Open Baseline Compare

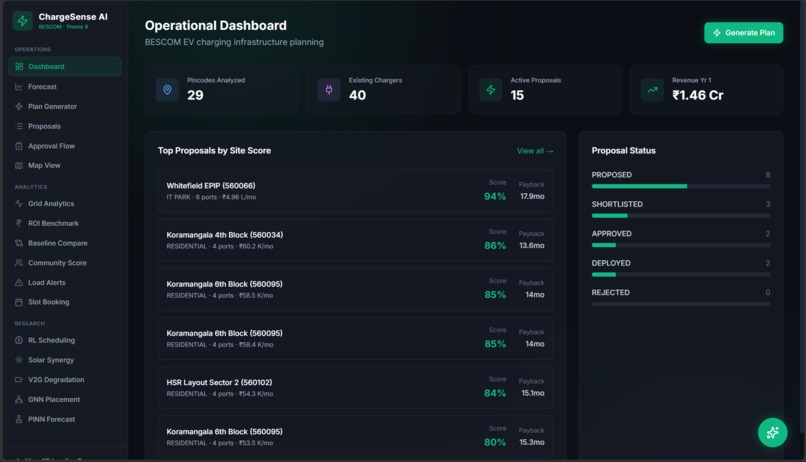pyautogui.click(x=65, y=243)
